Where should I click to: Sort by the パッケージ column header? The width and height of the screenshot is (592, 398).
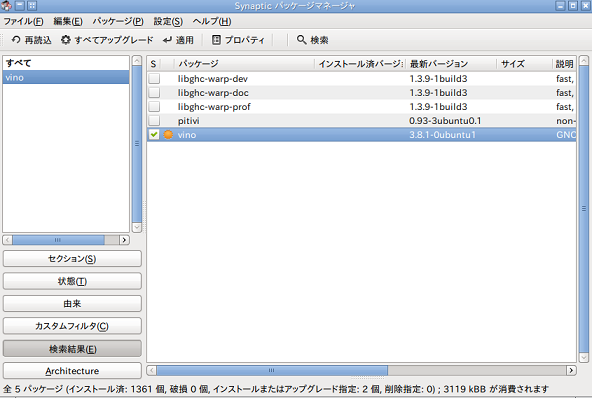244,64
